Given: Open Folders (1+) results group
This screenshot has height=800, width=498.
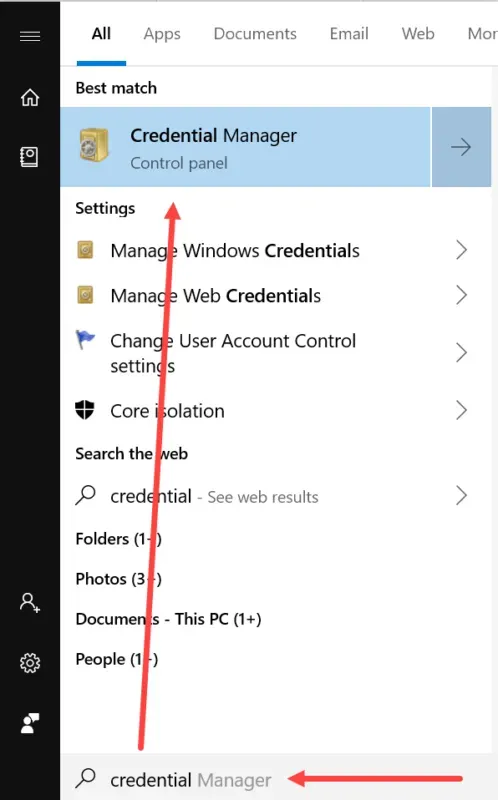Looking at the screenshot, I should coord(118,539).
